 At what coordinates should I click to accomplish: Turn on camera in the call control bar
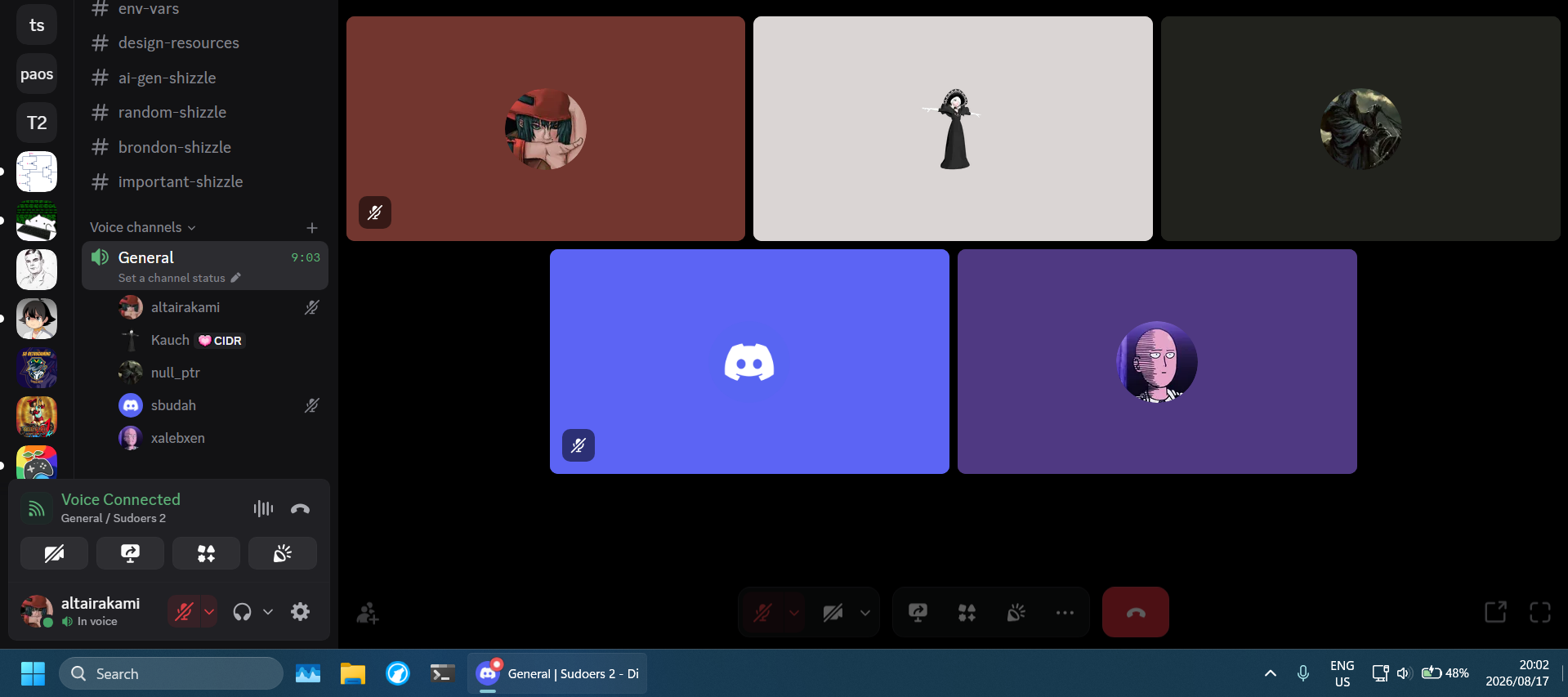pyautogui.click(x=833, y=612)
